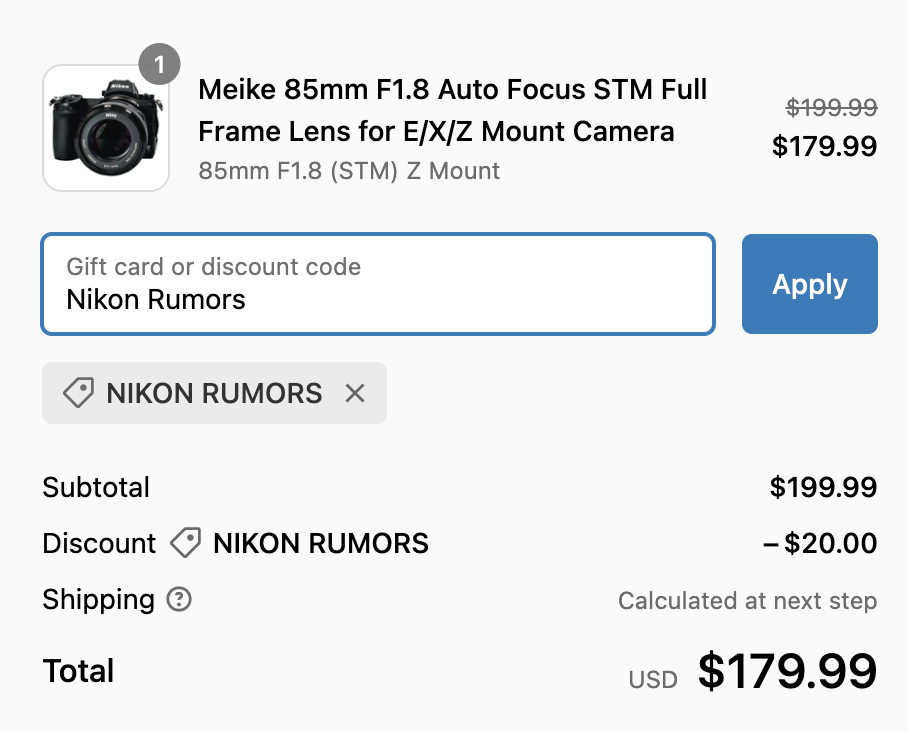The height and width of the screenshot is (732, 908).
Task: Click the Calculated at next step text
Action: pyautogui.click(x=746, y=601)
